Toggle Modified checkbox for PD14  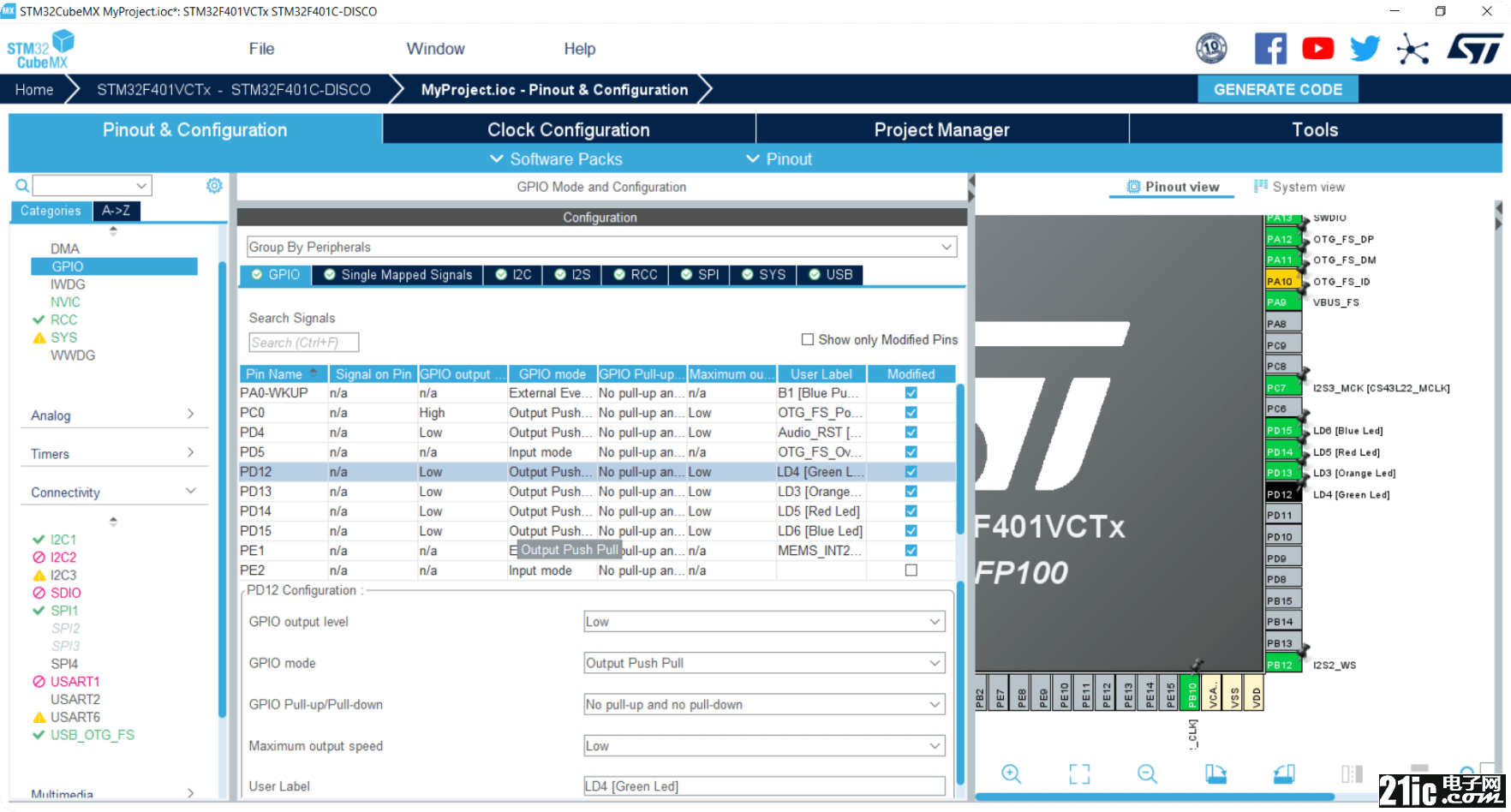tap(911, 511)
